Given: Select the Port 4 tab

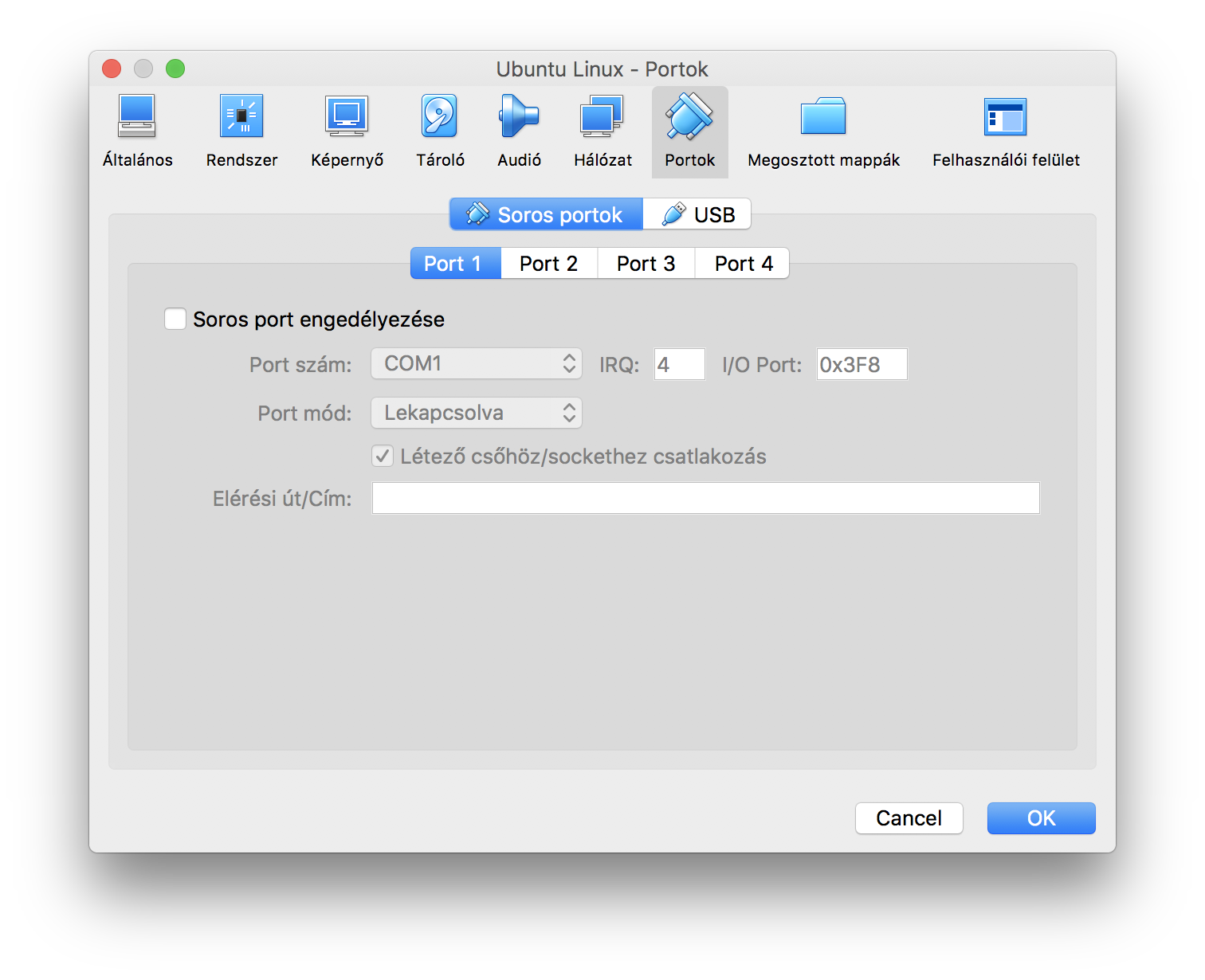Looking at the screenshot, I should pos(743,263).
